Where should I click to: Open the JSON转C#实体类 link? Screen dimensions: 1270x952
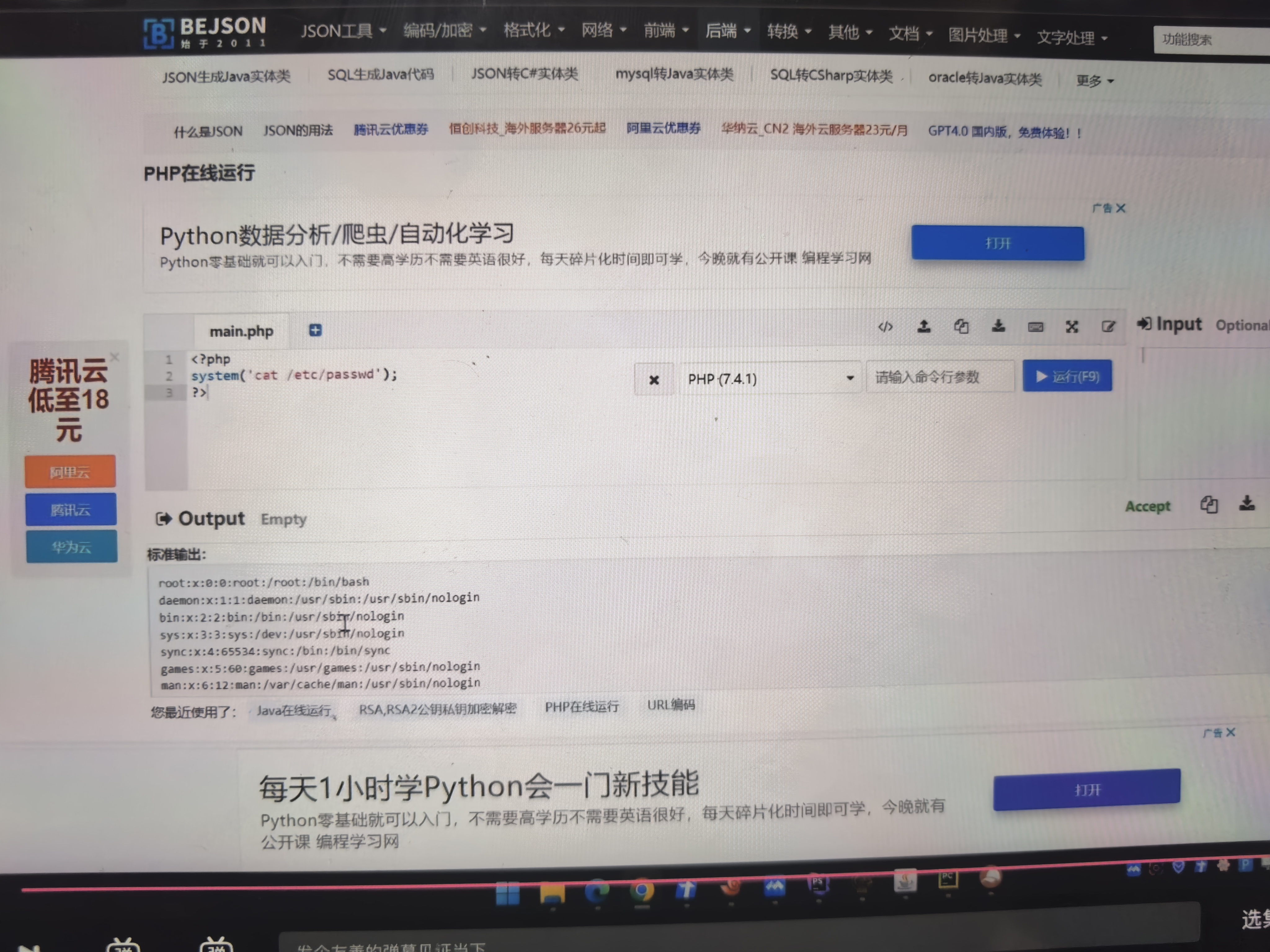524,74
